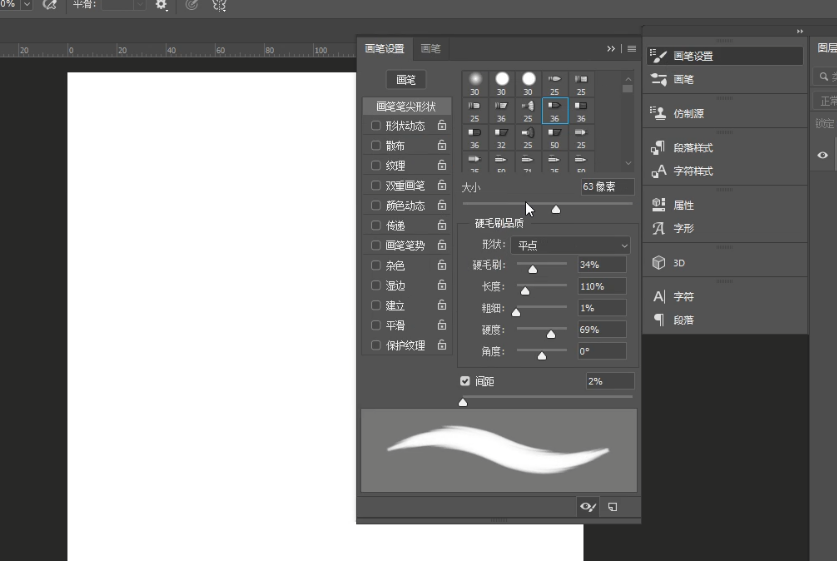Select the 32 size brush tip thumbnail
The width and height of the screenshot is (837, 561).
click(x=501, y=137)
